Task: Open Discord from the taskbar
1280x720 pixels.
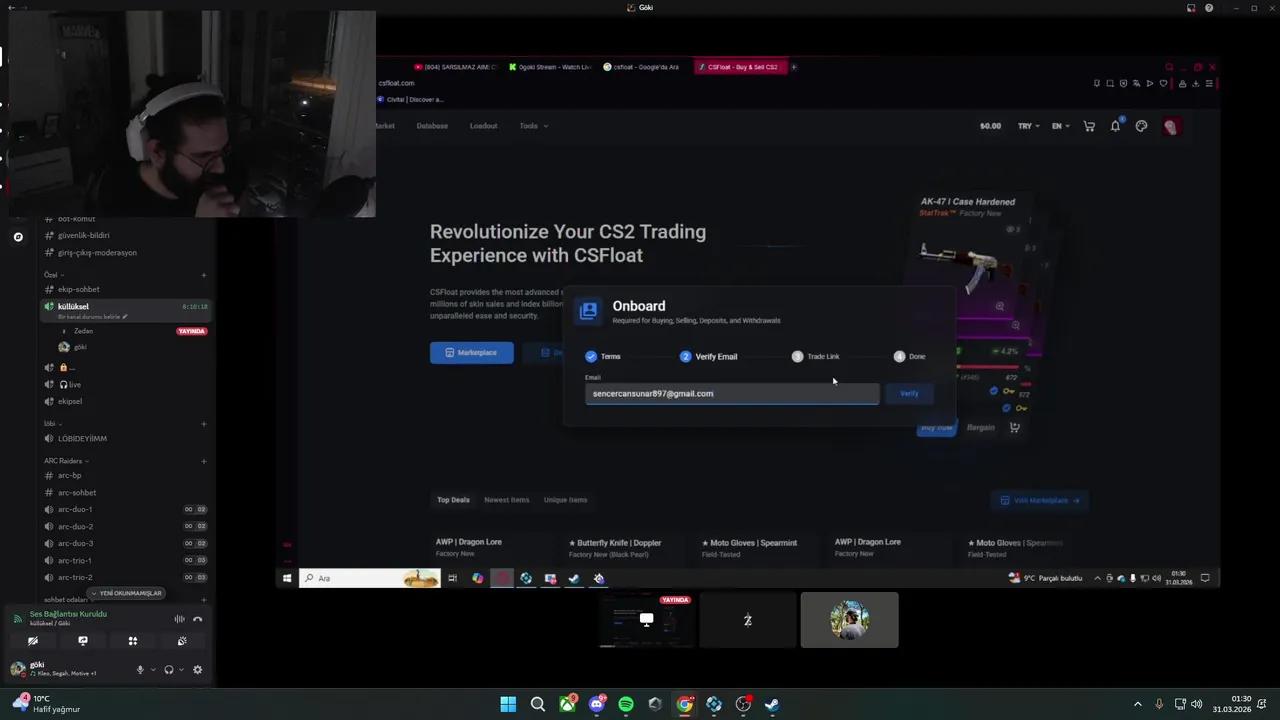Action: tap(597, 704)
